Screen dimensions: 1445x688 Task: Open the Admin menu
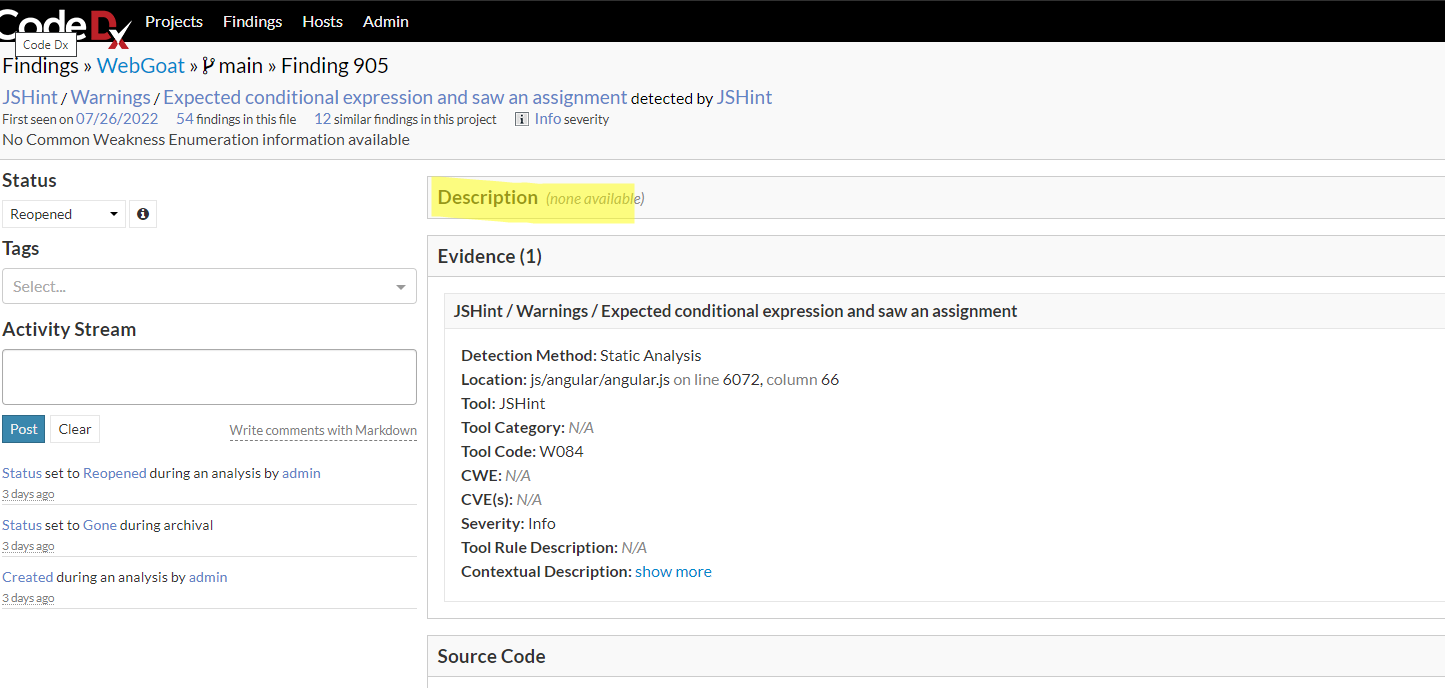pos(385,21)
